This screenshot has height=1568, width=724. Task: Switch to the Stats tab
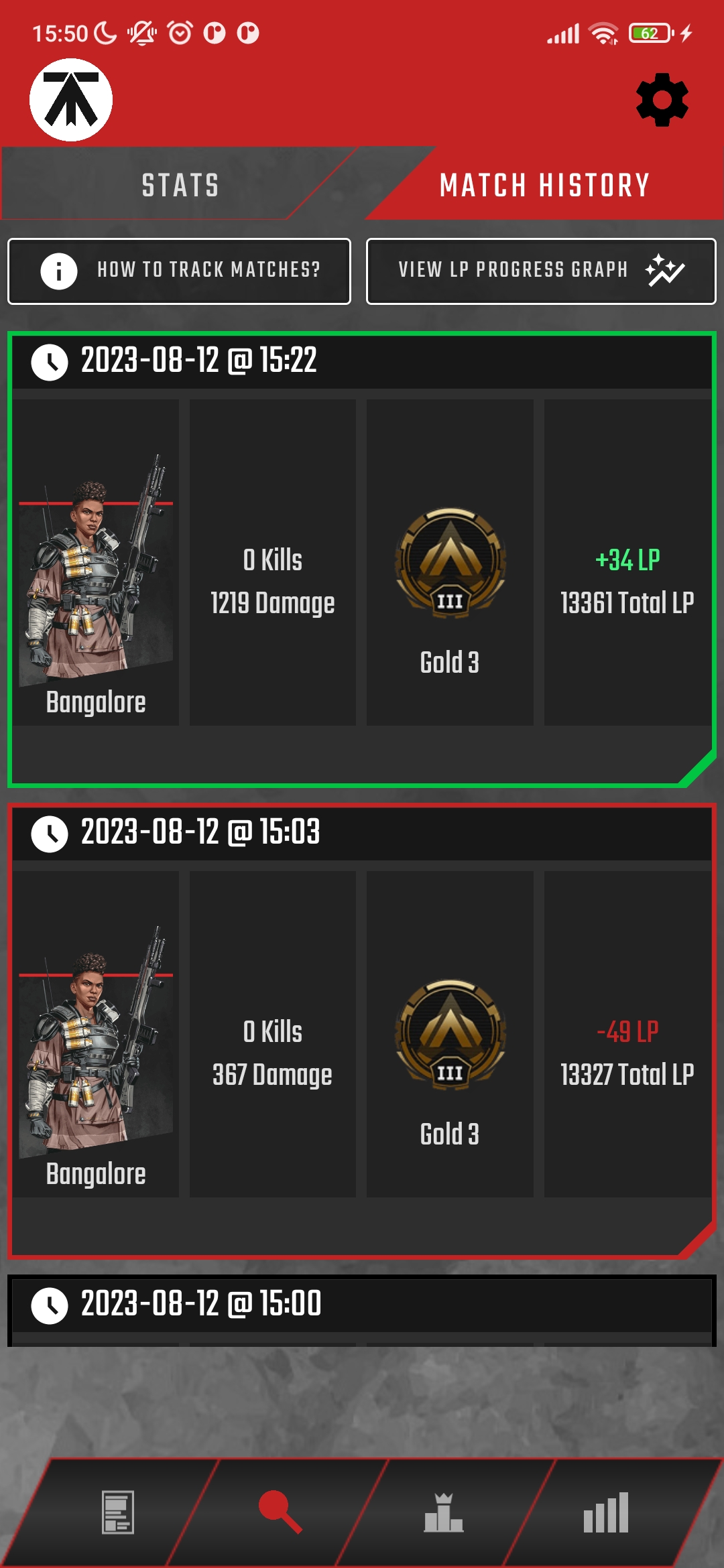(180, 185)
